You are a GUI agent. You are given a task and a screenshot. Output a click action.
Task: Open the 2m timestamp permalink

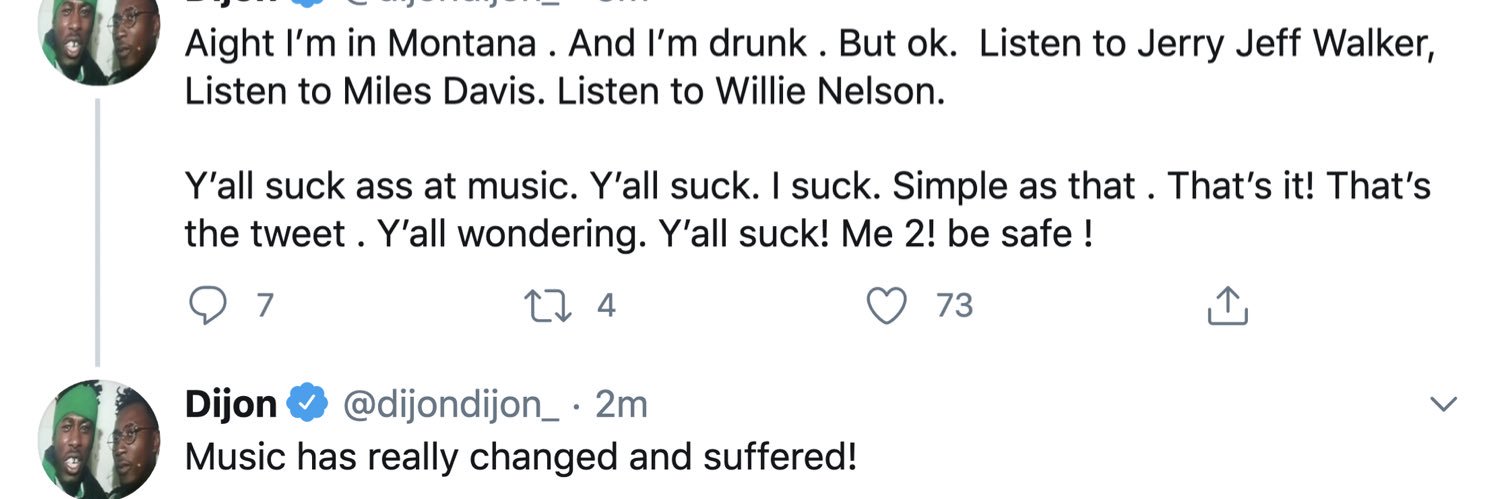[621, 405]
